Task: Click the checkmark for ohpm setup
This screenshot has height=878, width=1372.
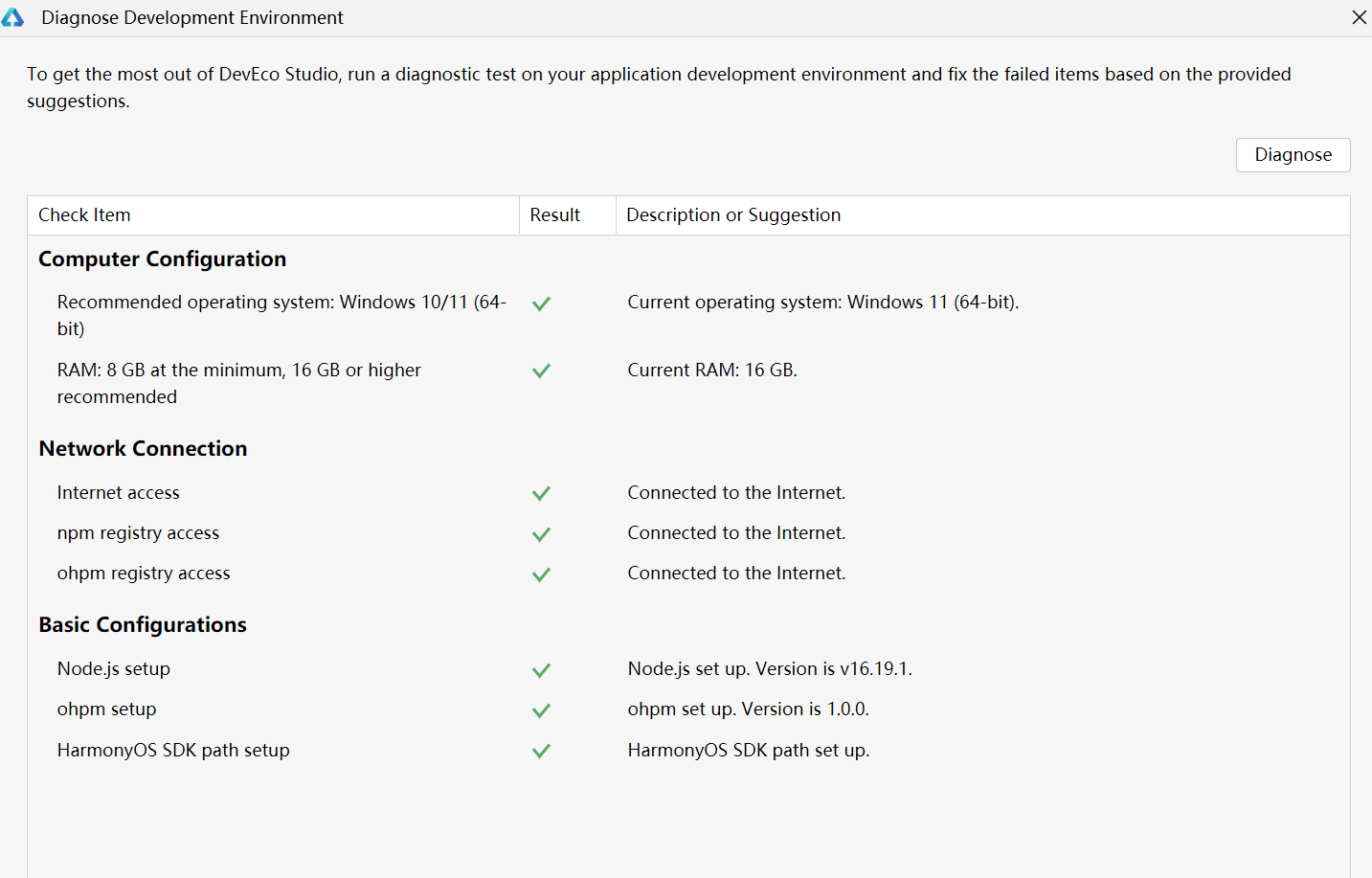Action: (x=541, y=710)
